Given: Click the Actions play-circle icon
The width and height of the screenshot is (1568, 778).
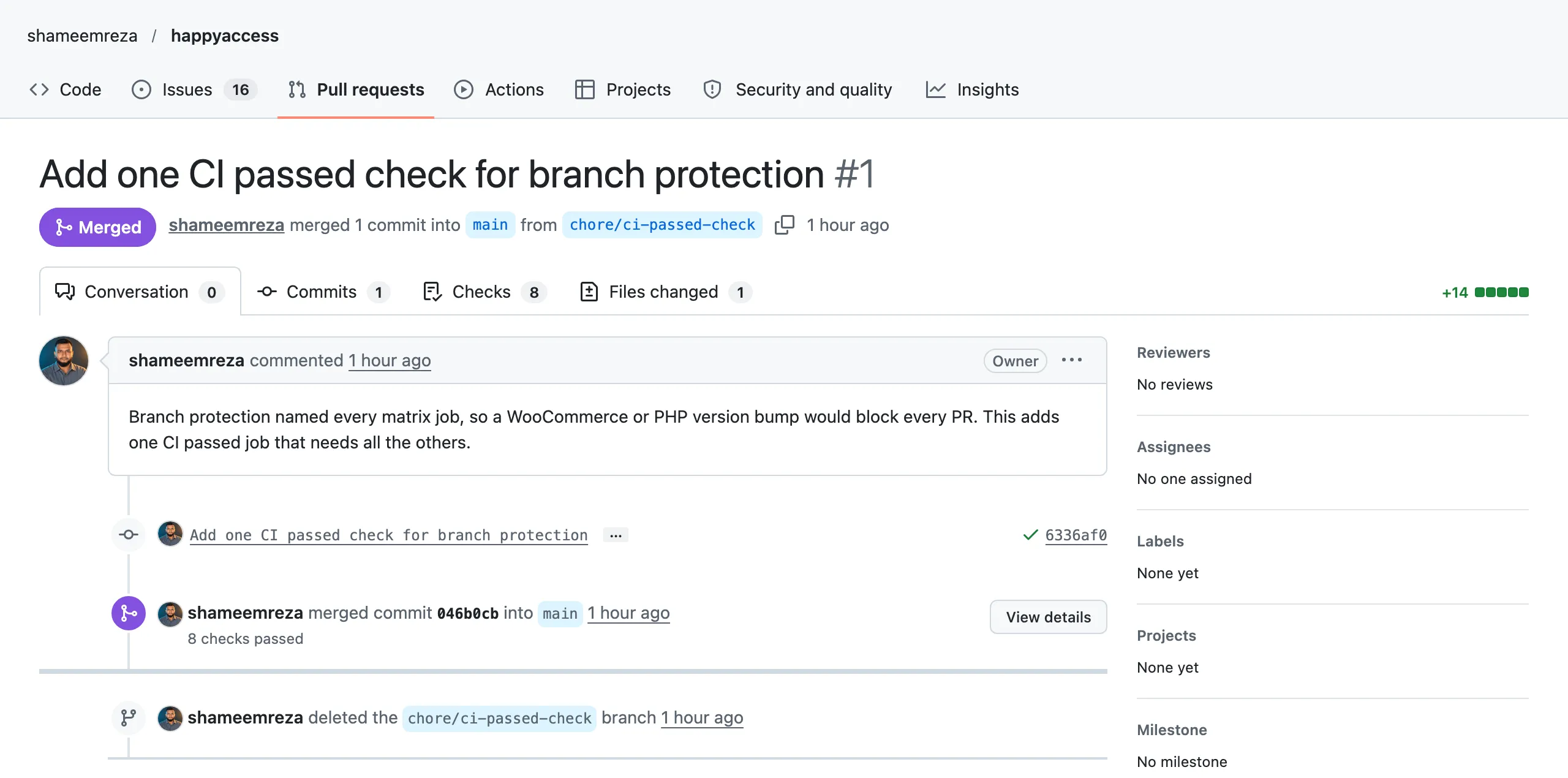Looking at the screenshot, I should click(x=464, y=89).
